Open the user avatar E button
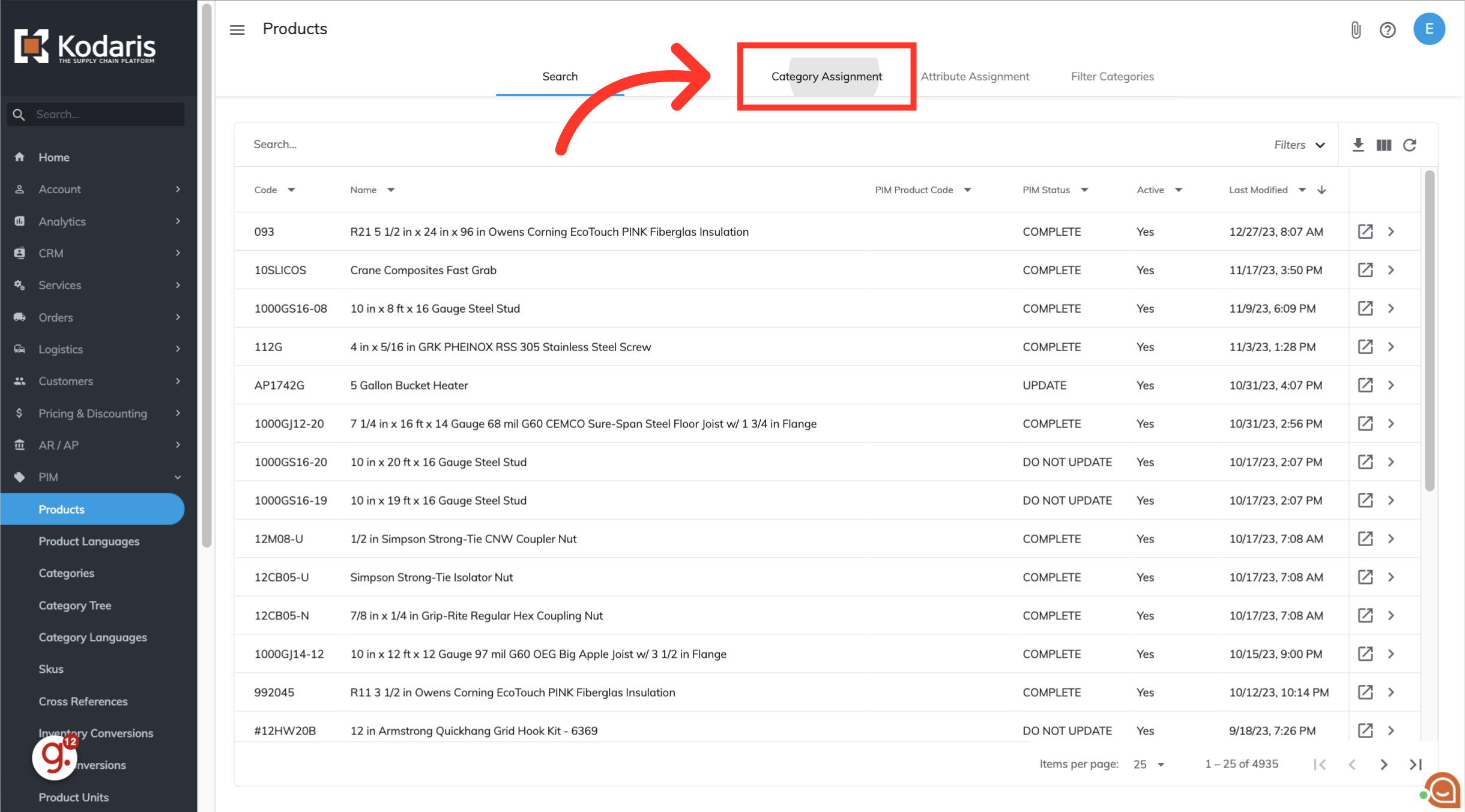Image resolution: width=1465 pixels, height=812 pixels. [1429, 29]
